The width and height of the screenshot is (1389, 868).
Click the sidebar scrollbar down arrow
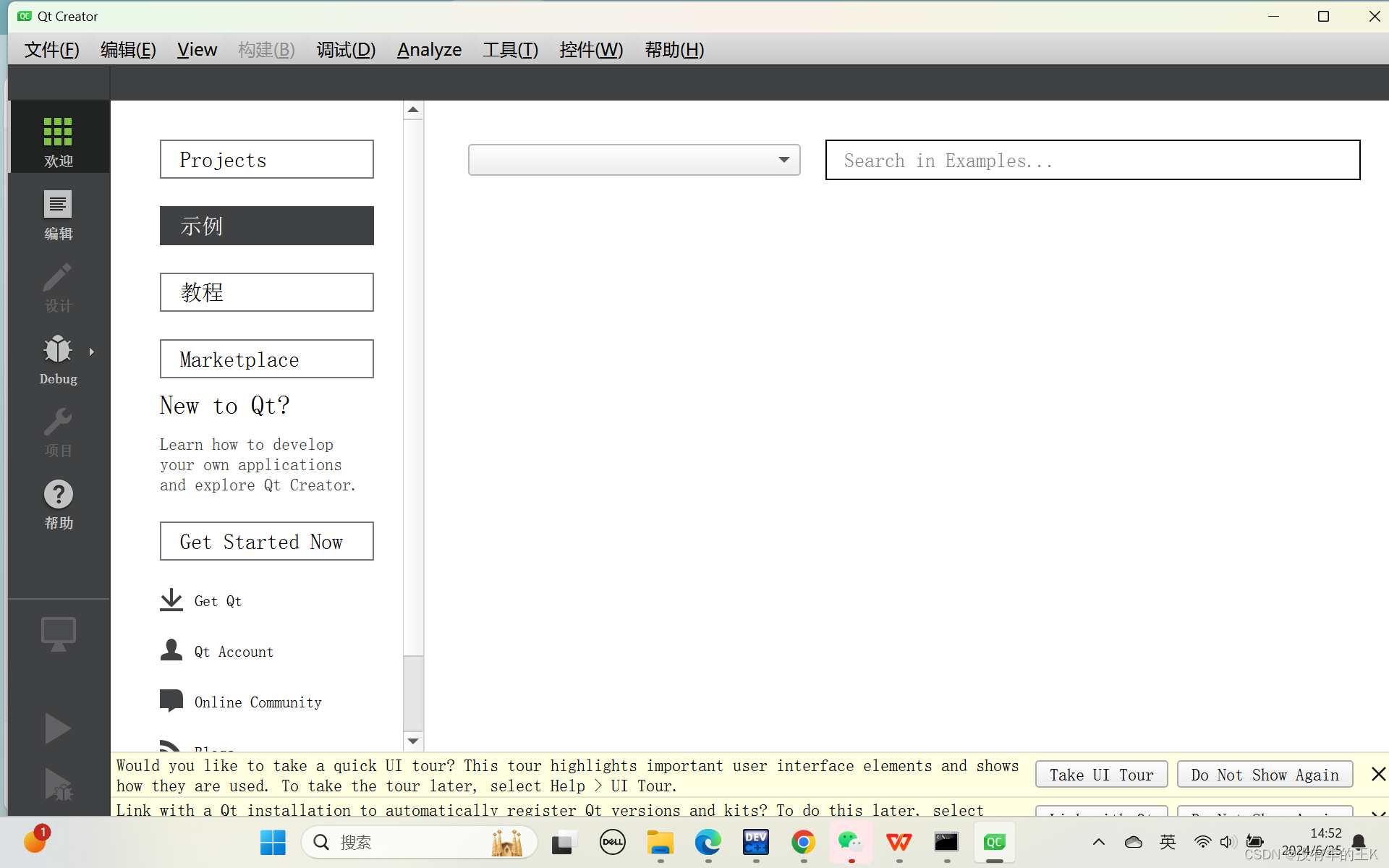pyautogui.click(x=413, y=741)
